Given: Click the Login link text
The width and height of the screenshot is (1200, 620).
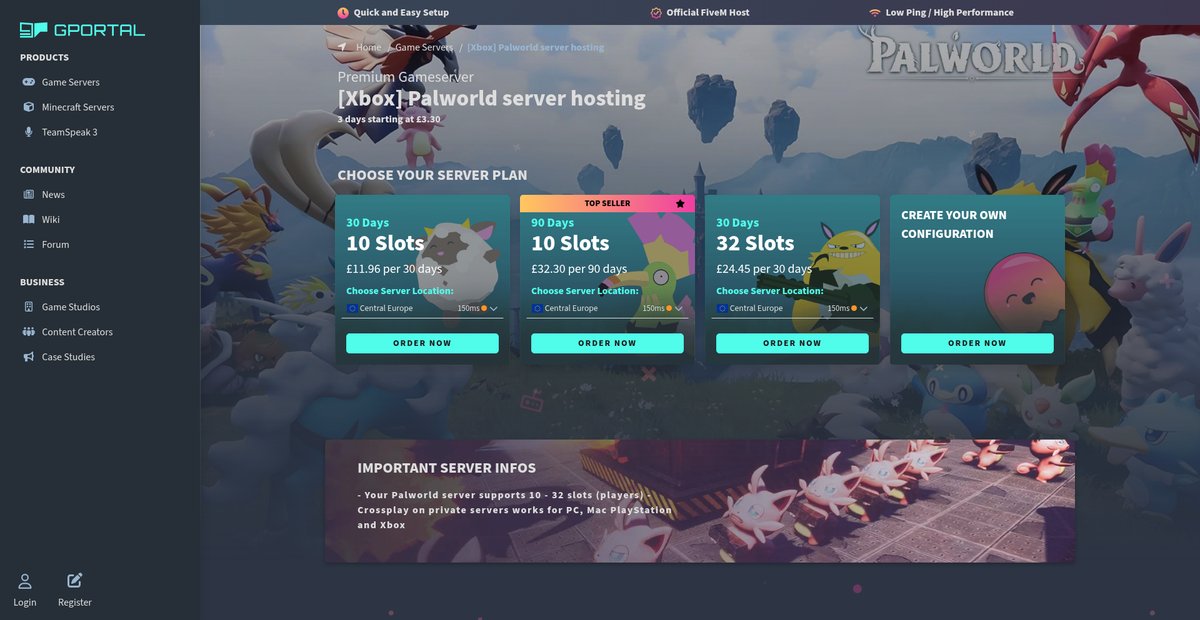Looking at the screenshot, I should (25, 602).
